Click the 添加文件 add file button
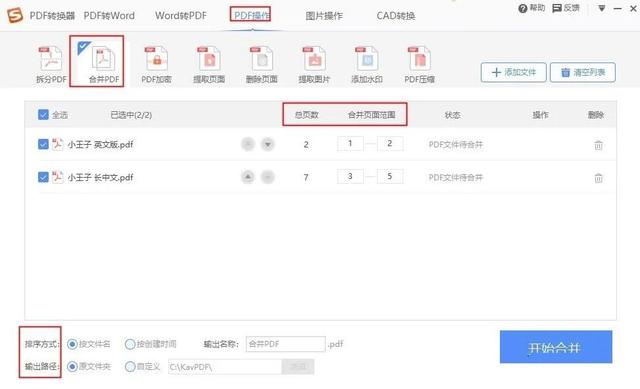Screen dimensions: 640x389 click(x=513, y=73)
